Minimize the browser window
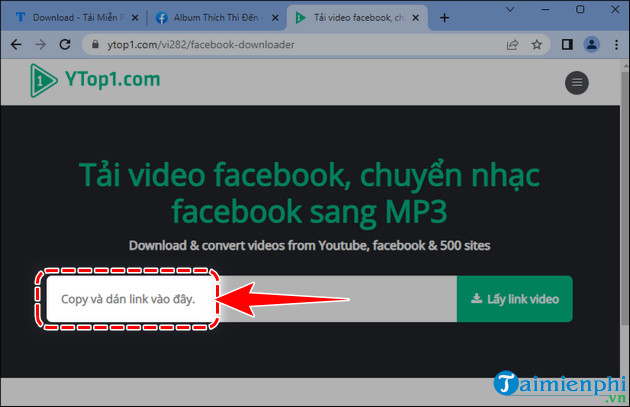630x407 pixels. click(x=545, y=9)
